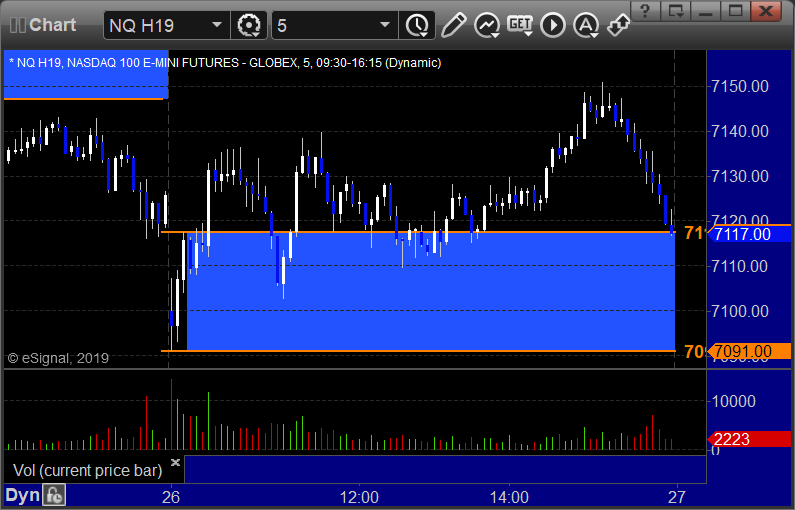Maximize the chart window
The height and width of the screenshot is (510, 795).
[736, 11]
